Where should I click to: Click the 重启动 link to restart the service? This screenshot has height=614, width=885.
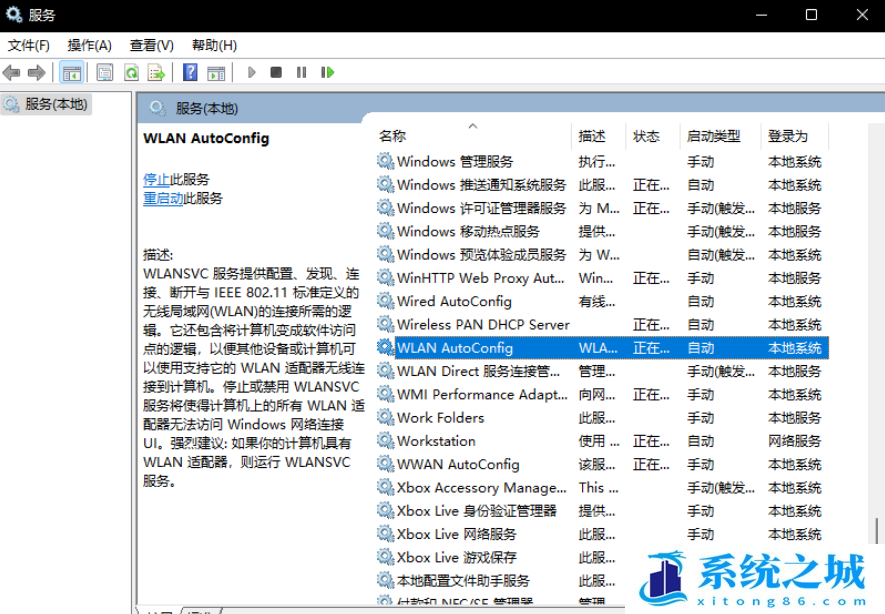tap(163, 198)
